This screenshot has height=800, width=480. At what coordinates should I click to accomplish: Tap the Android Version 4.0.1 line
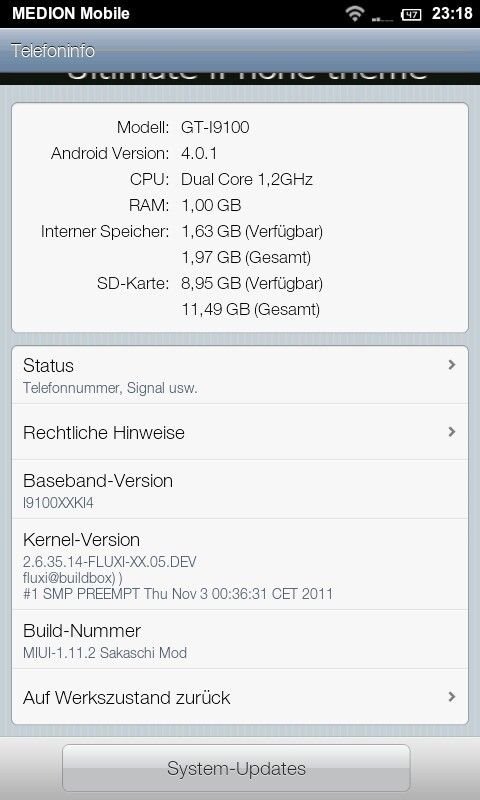[x=134, y=153]
